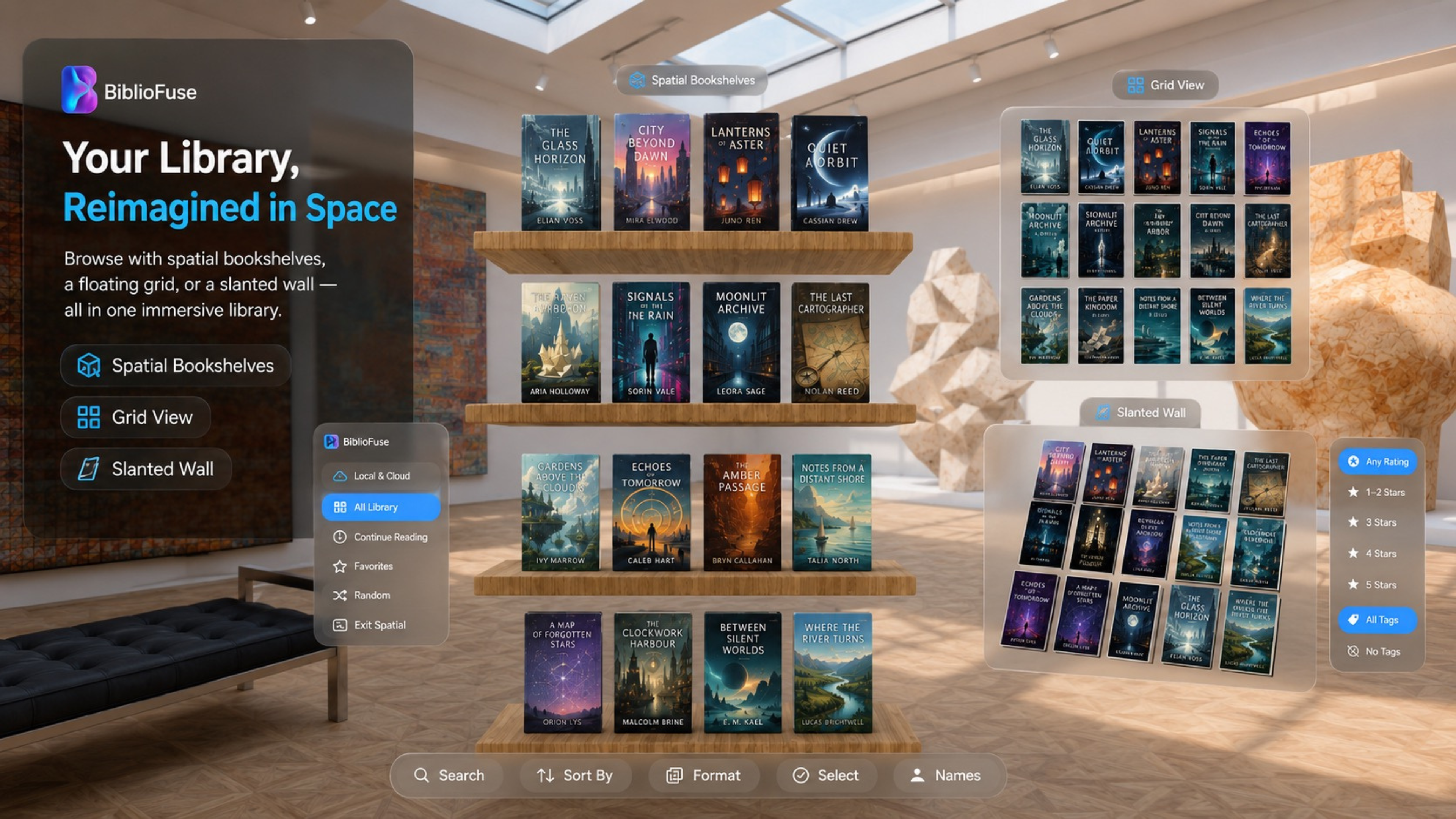
Task: Open Moonlit Archive by Leora Sage on shelf
Action: tap(741, 342)
